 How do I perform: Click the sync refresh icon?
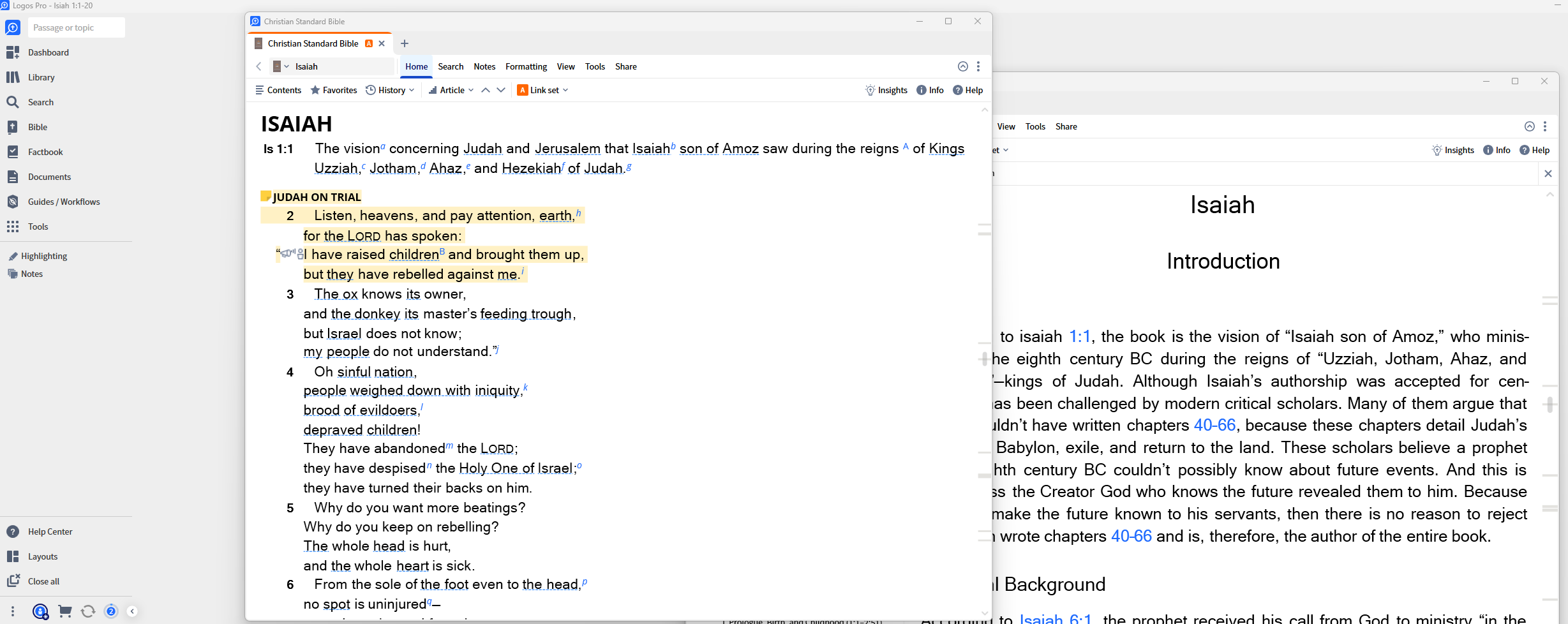88,611
